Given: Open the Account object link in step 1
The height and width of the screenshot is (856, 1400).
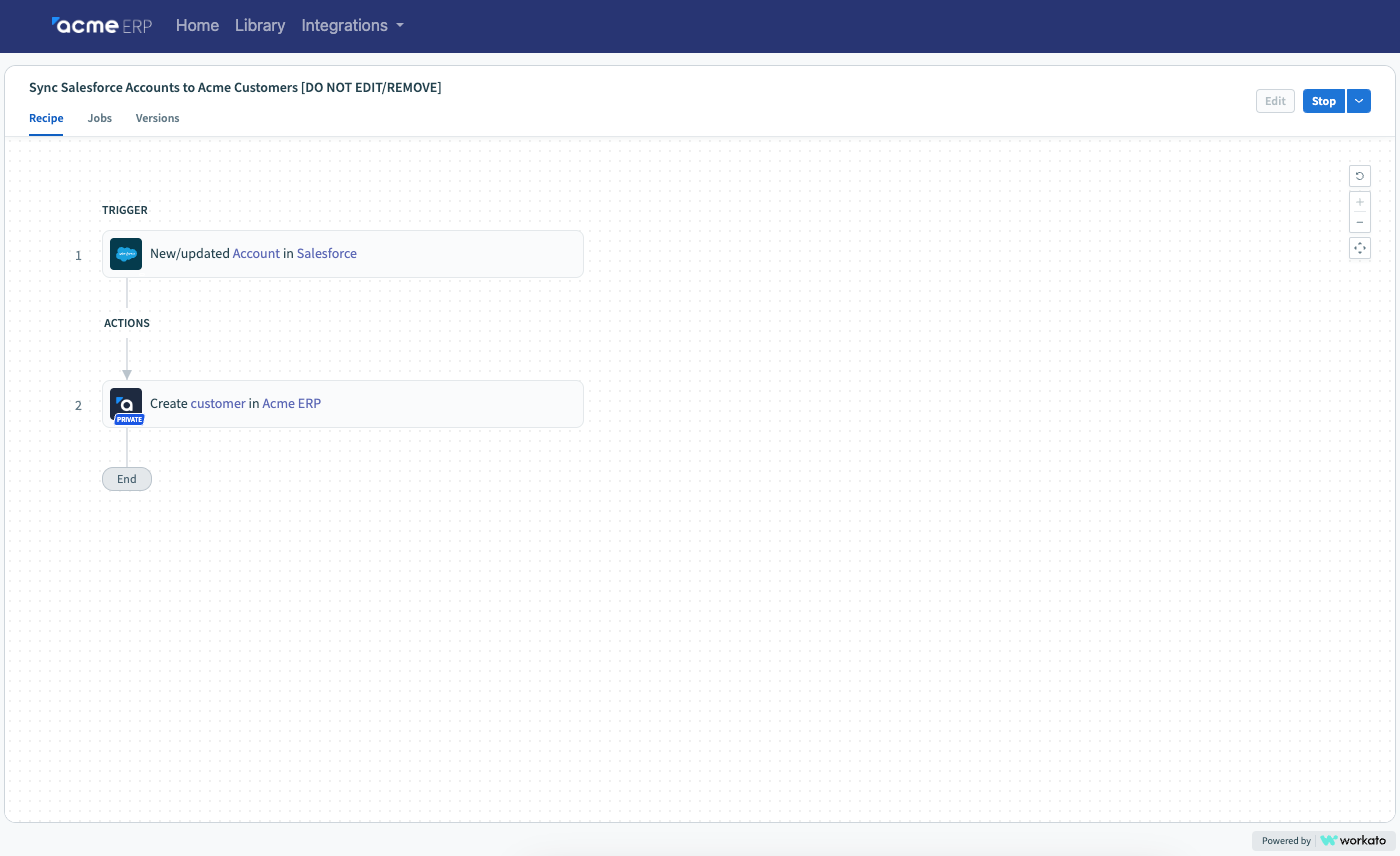Looking at the screenshot, I should tap(256, 253).
